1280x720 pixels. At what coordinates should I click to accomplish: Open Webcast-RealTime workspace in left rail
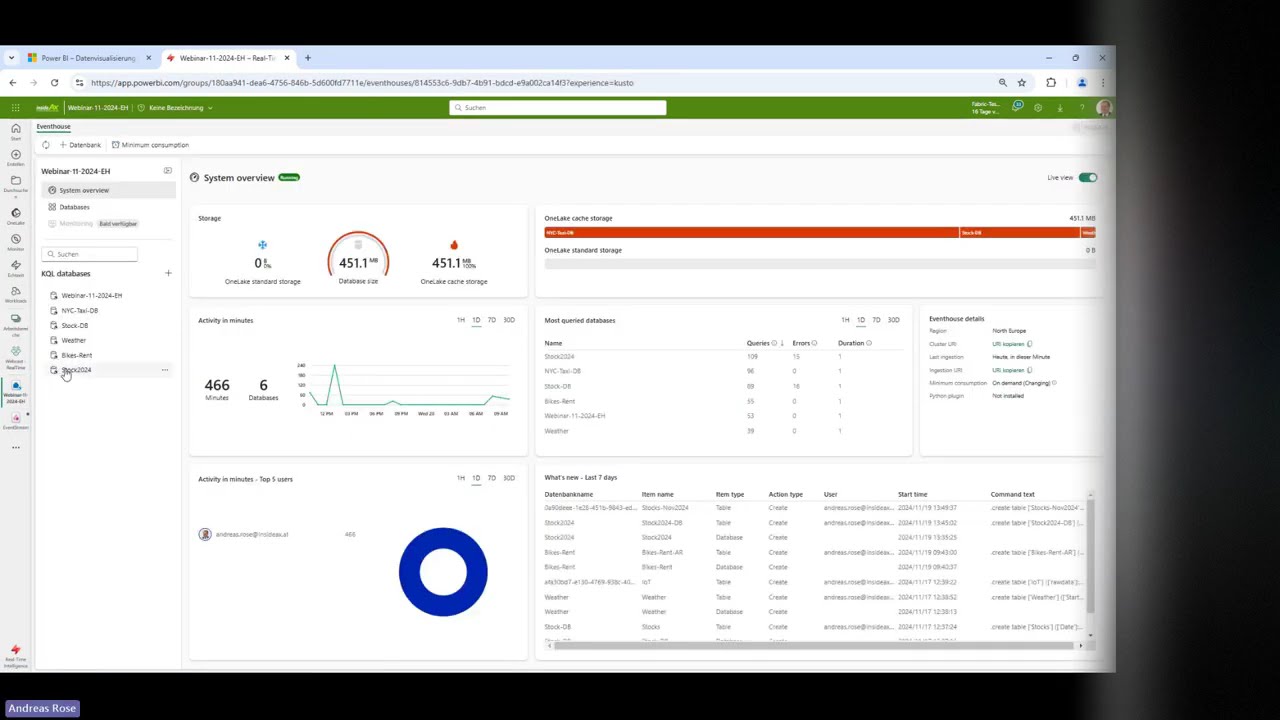point(15,357)
